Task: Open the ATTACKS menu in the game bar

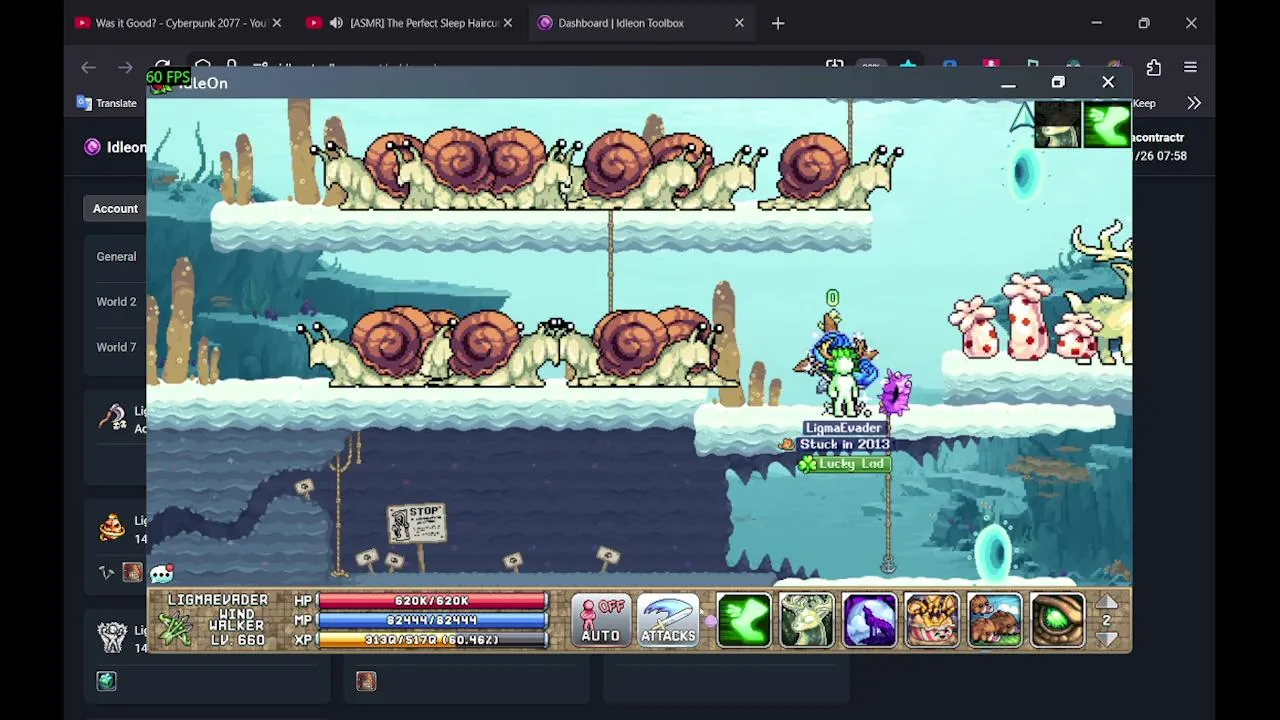Action: 668,620
